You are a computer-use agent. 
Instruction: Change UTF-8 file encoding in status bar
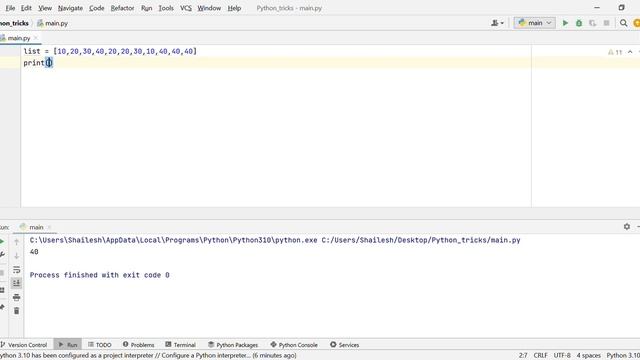click(562, 356)
